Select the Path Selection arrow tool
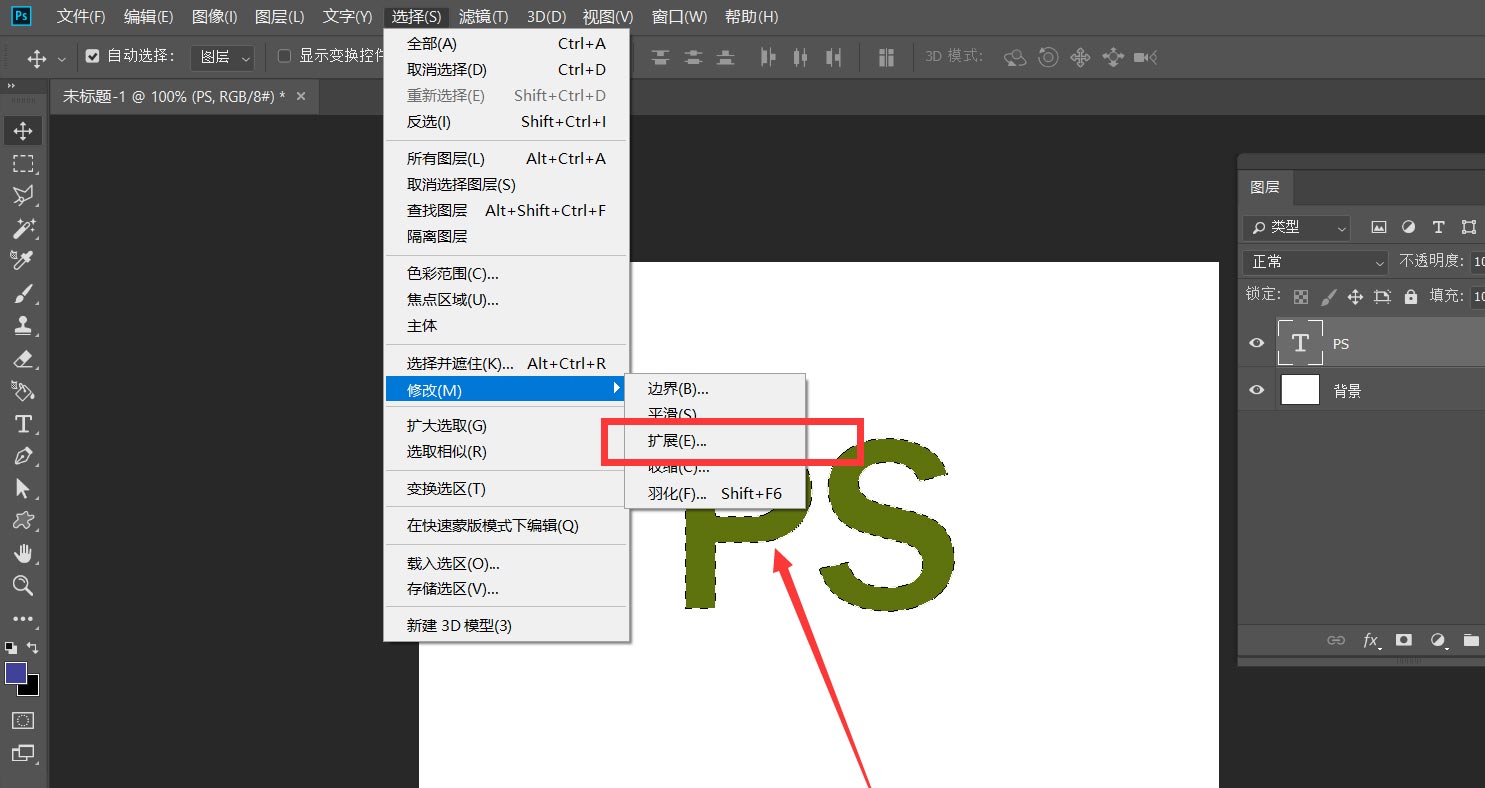This screenshot has width=1485, height=788. pyautogui.click(x=23, y=489)
